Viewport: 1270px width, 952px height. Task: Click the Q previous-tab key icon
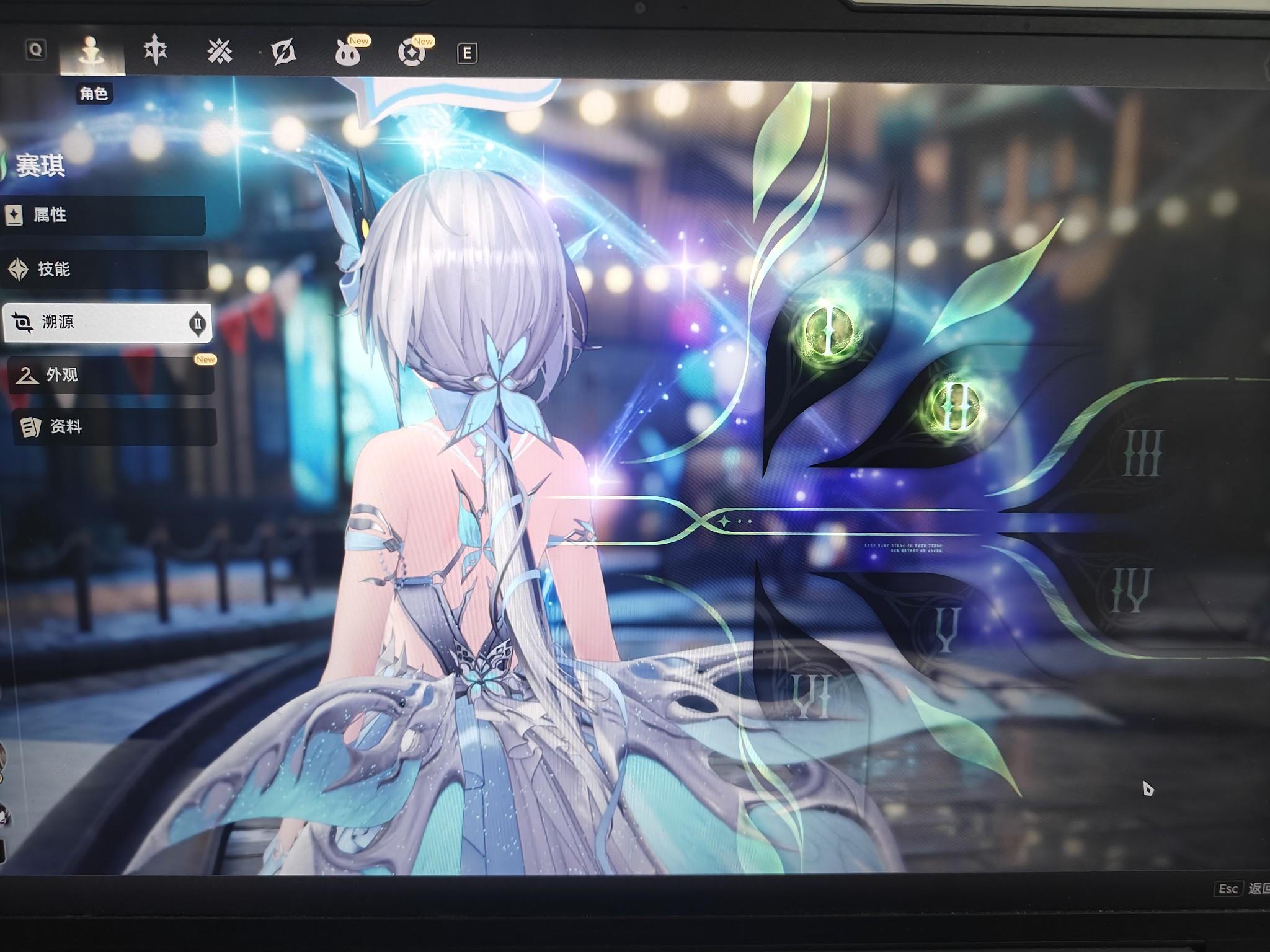[x=36, y=50]
